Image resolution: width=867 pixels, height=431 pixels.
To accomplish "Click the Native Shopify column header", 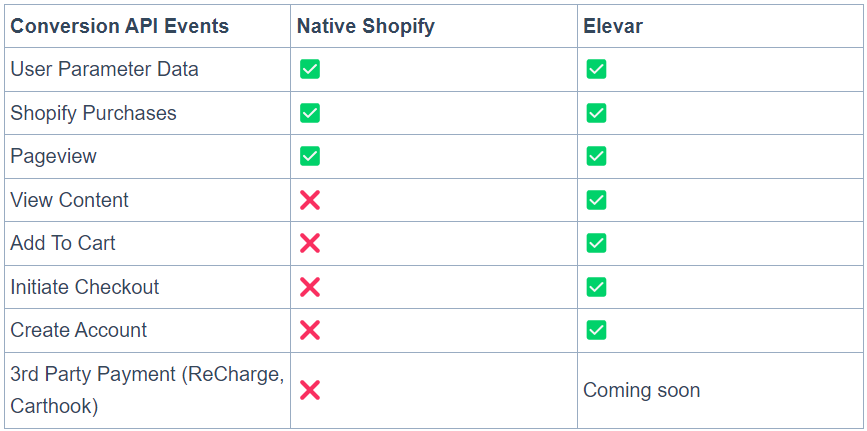I will (x=365, y=26).
